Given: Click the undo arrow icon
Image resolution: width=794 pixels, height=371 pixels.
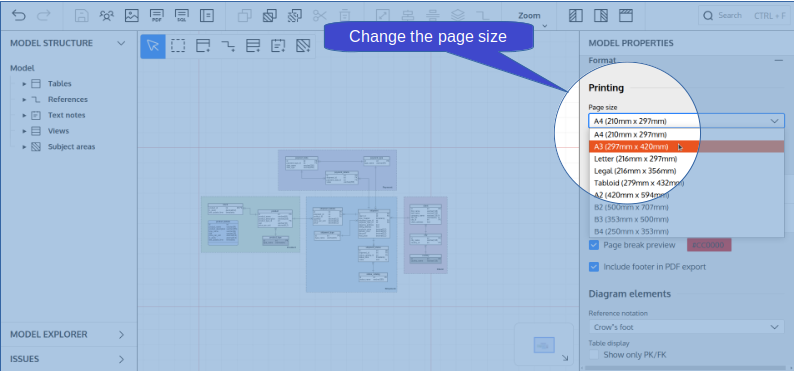Looking at the screenshot, I should [18, 16].
